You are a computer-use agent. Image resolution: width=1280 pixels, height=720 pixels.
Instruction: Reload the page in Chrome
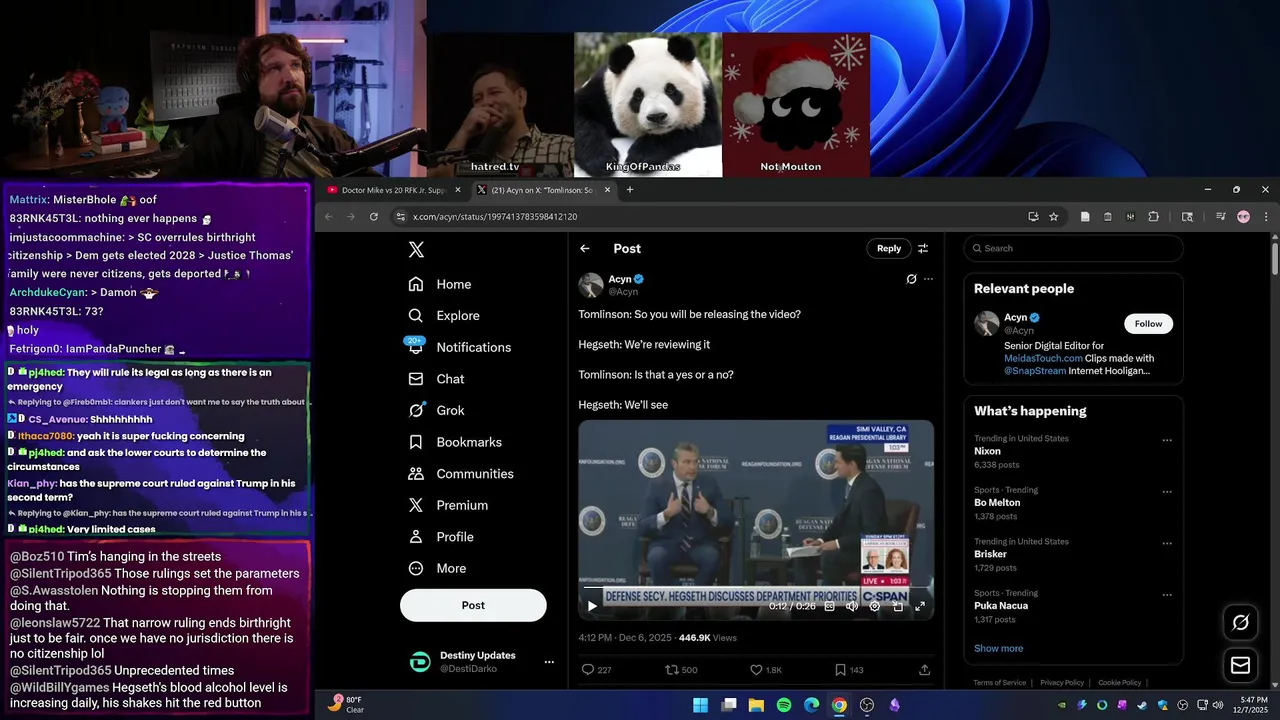pyautogui.click(x=374, y=217)
